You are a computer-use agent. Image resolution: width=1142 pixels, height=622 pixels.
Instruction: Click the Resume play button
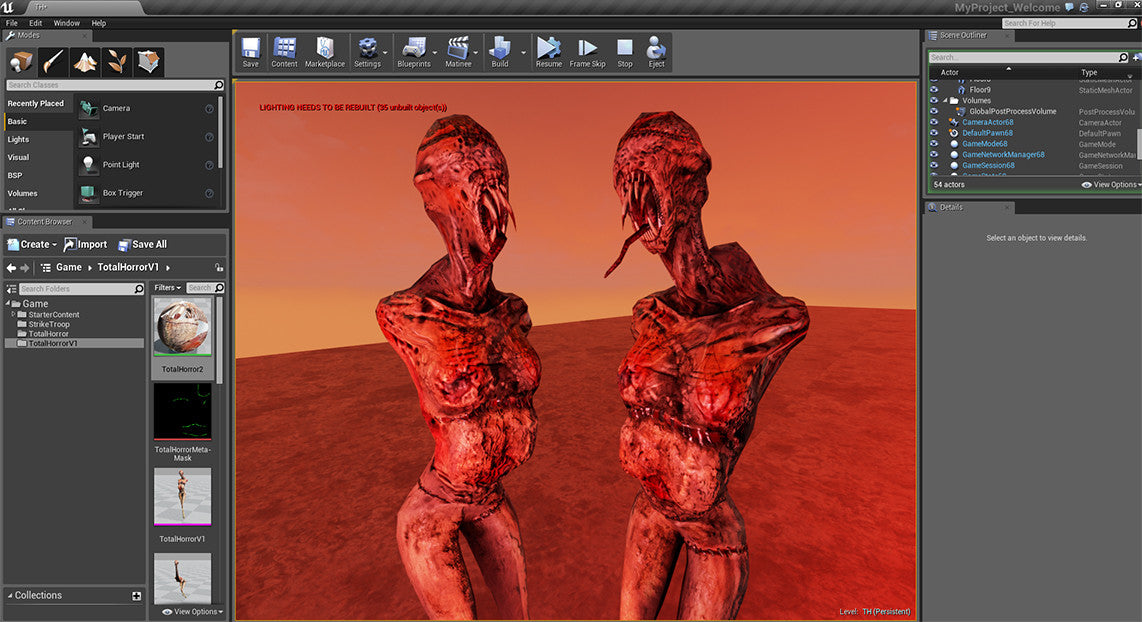tap(548, 52)
